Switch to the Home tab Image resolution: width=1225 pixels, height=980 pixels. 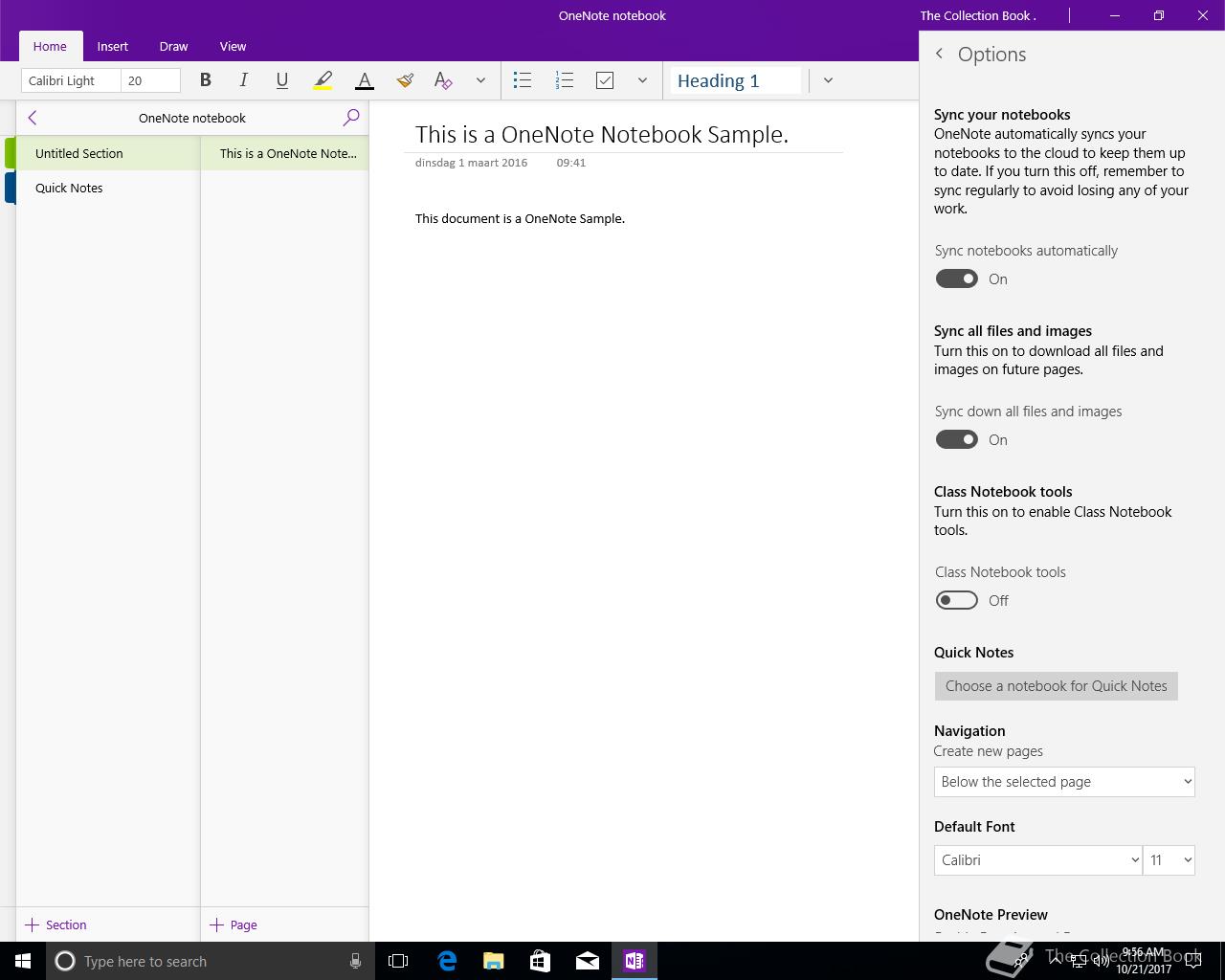point(50,46)
